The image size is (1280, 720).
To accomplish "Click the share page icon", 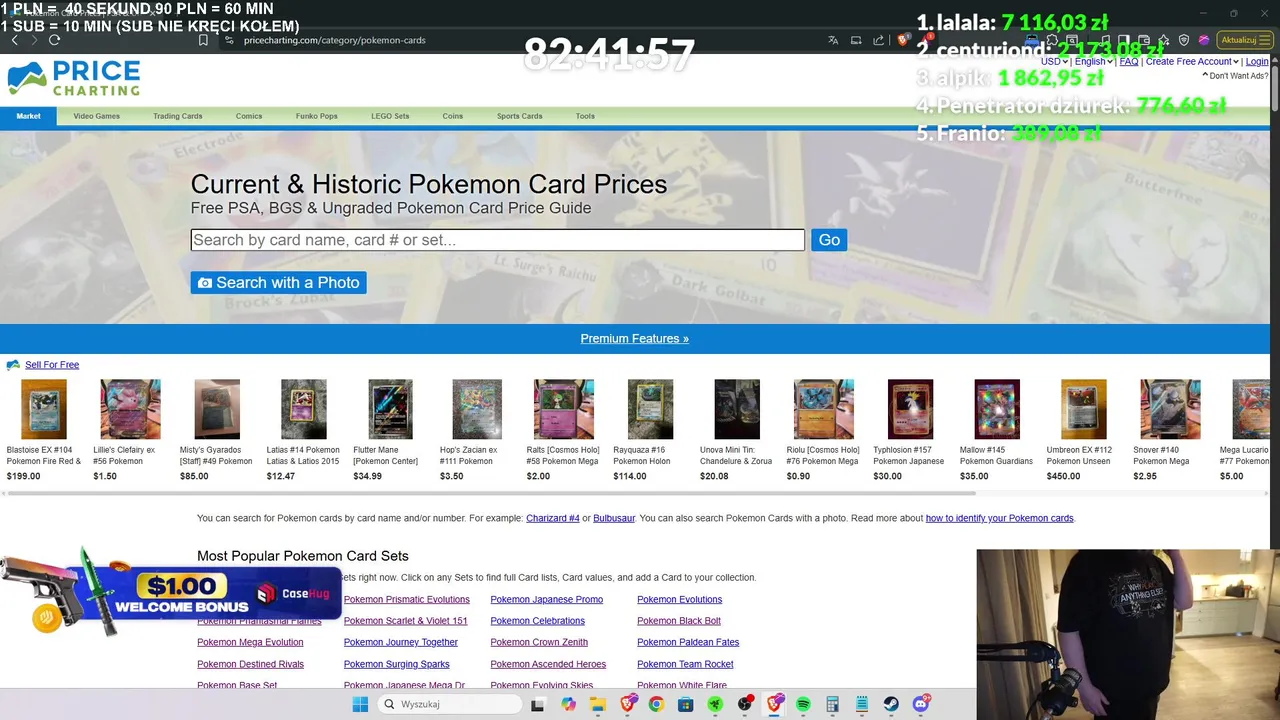I will point(879,40).
